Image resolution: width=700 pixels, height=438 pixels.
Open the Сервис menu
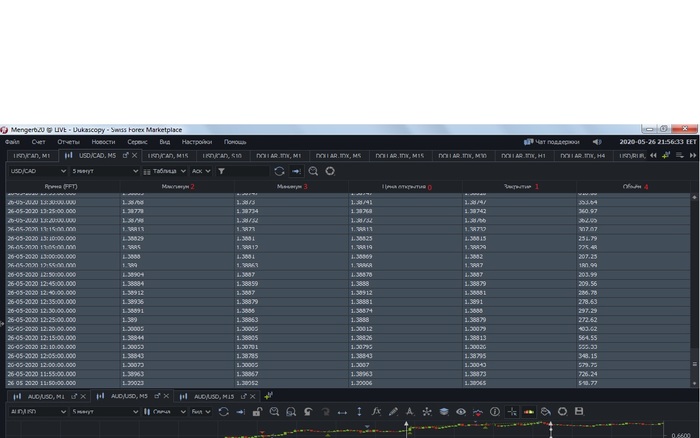coord(137,142)
